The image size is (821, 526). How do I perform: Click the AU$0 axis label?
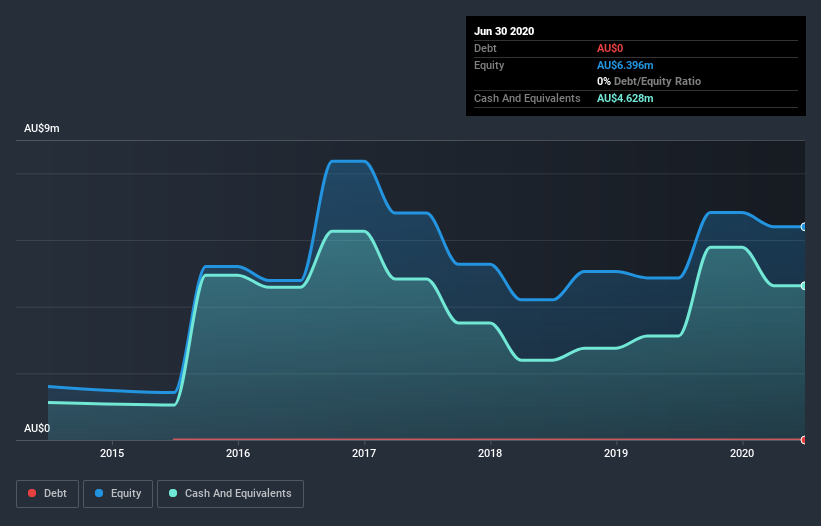pos(37,429)
